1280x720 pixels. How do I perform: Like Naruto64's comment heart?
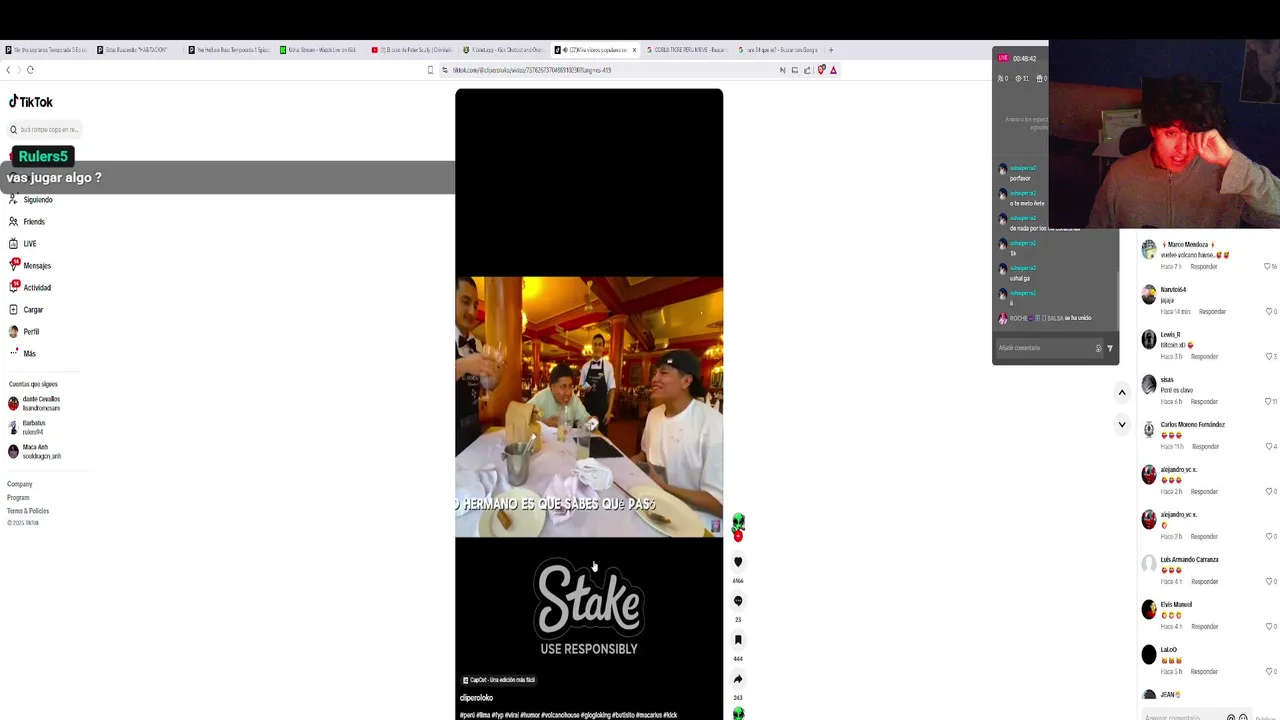(x=1268, y=312)
